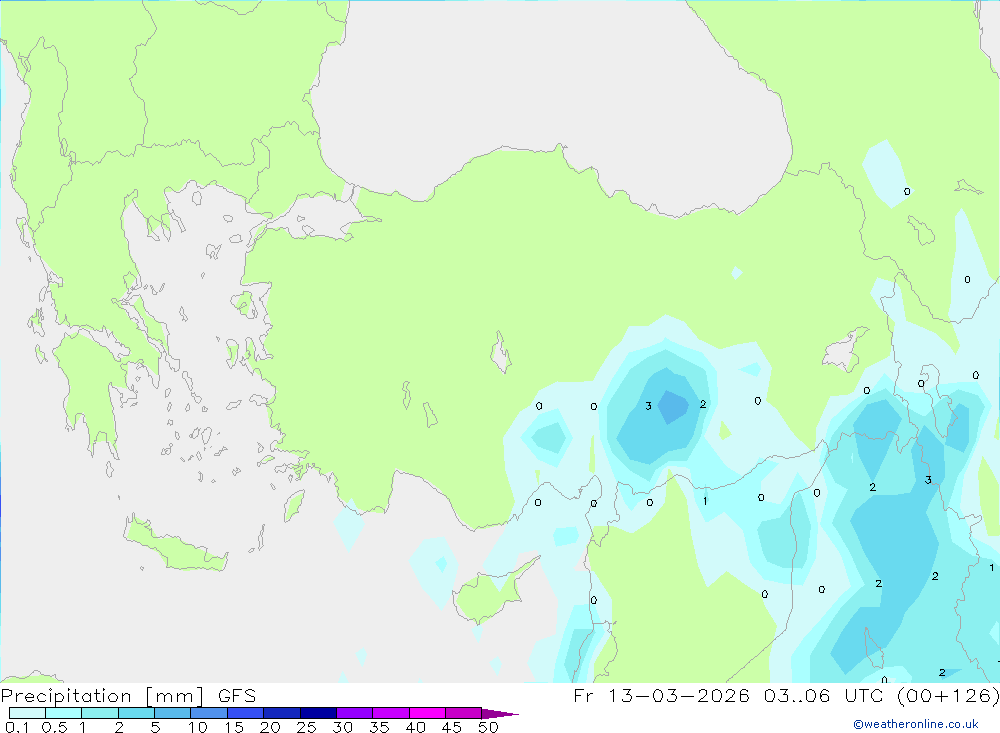This screenshot has height=733, width=1000.
Task: Select the 35–40 mm violet legend swatch
Action: click(x=390, y=713)
